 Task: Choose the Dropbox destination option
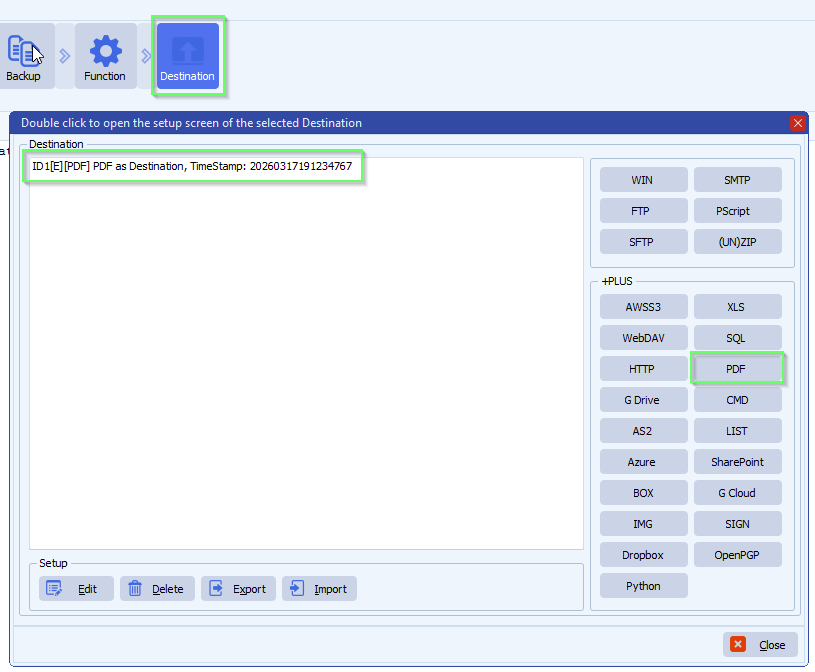[643, 554]
